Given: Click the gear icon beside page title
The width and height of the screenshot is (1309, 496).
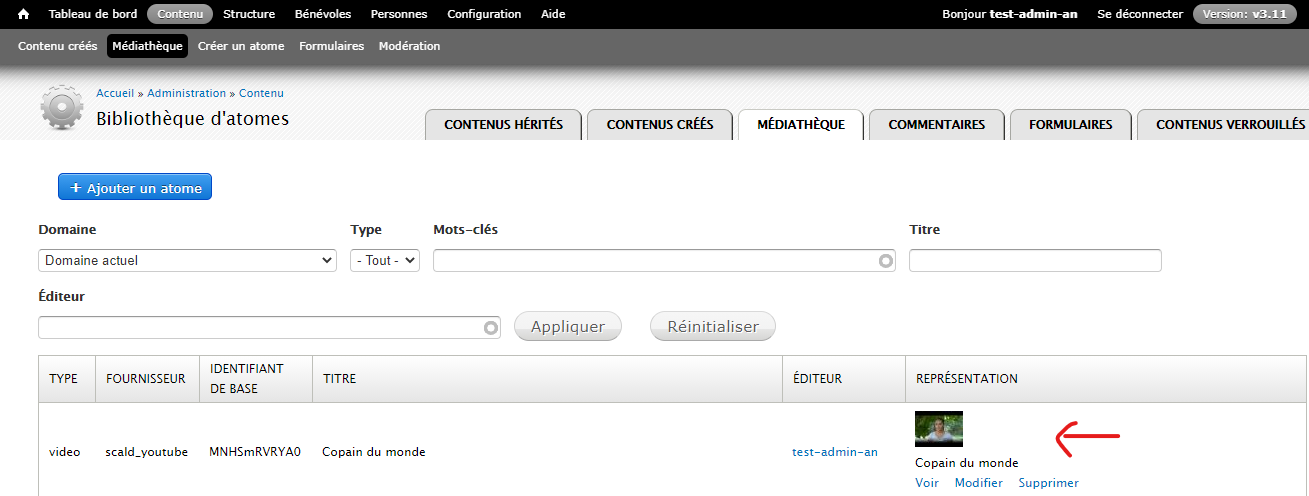Looking at the screenshot, I should click(62, 108).
